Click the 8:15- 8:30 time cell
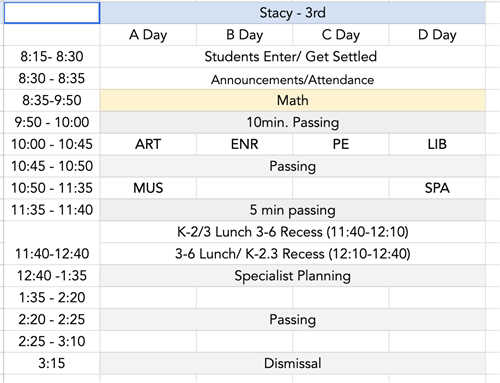 tap(52, 57)
